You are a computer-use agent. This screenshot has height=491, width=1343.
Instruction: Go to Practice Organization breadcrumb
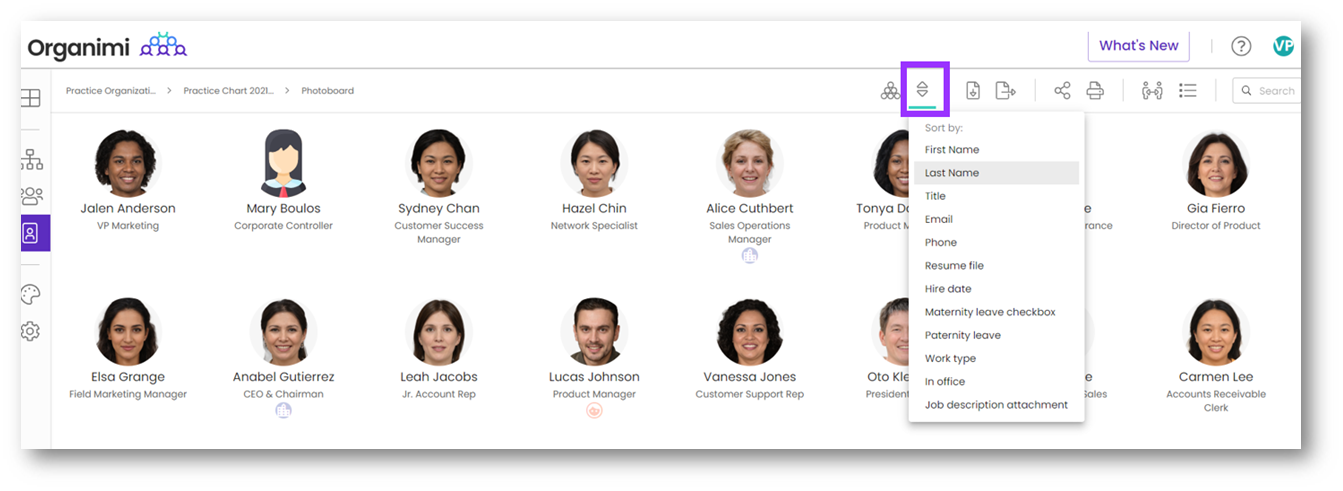tap(111, 91)
